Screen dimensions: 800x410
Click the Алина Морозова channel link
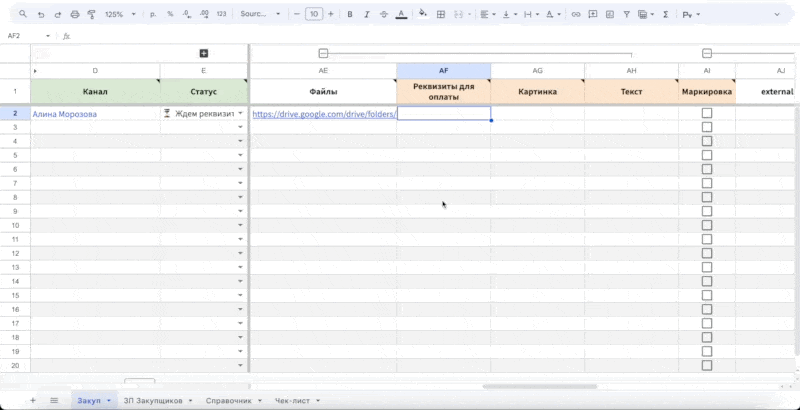64,114
